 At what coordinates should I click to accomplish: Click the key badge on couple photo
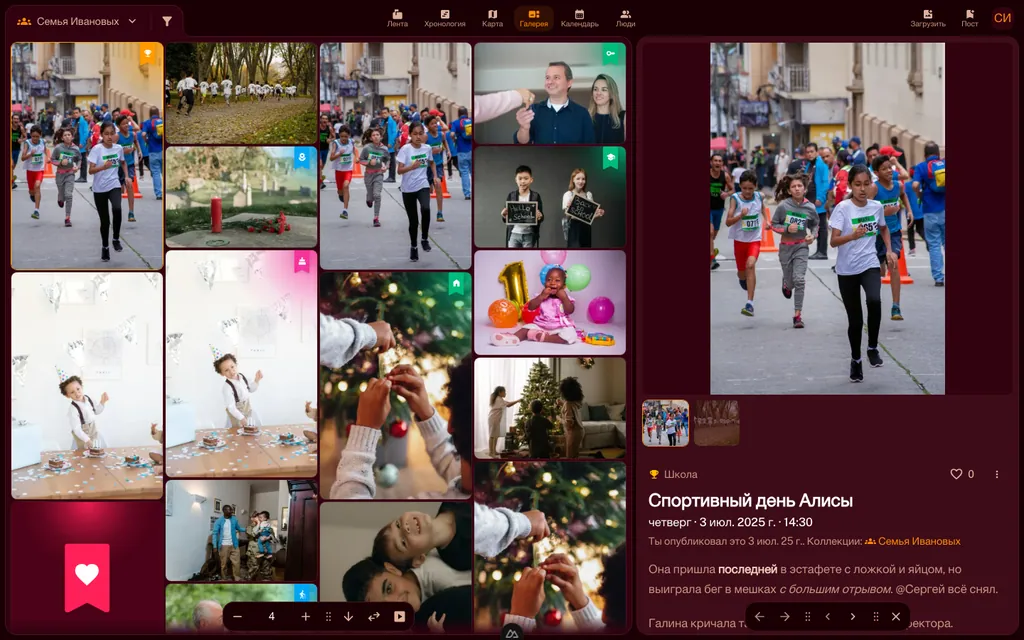pyautogui.click(x=610, y=54)
